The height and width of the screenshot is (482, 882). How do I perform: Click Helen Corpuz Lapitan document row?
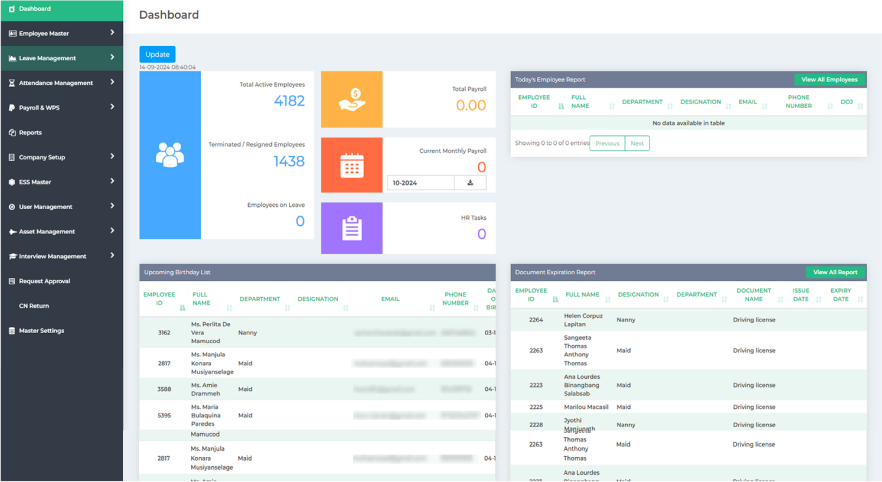click(688, 320)
